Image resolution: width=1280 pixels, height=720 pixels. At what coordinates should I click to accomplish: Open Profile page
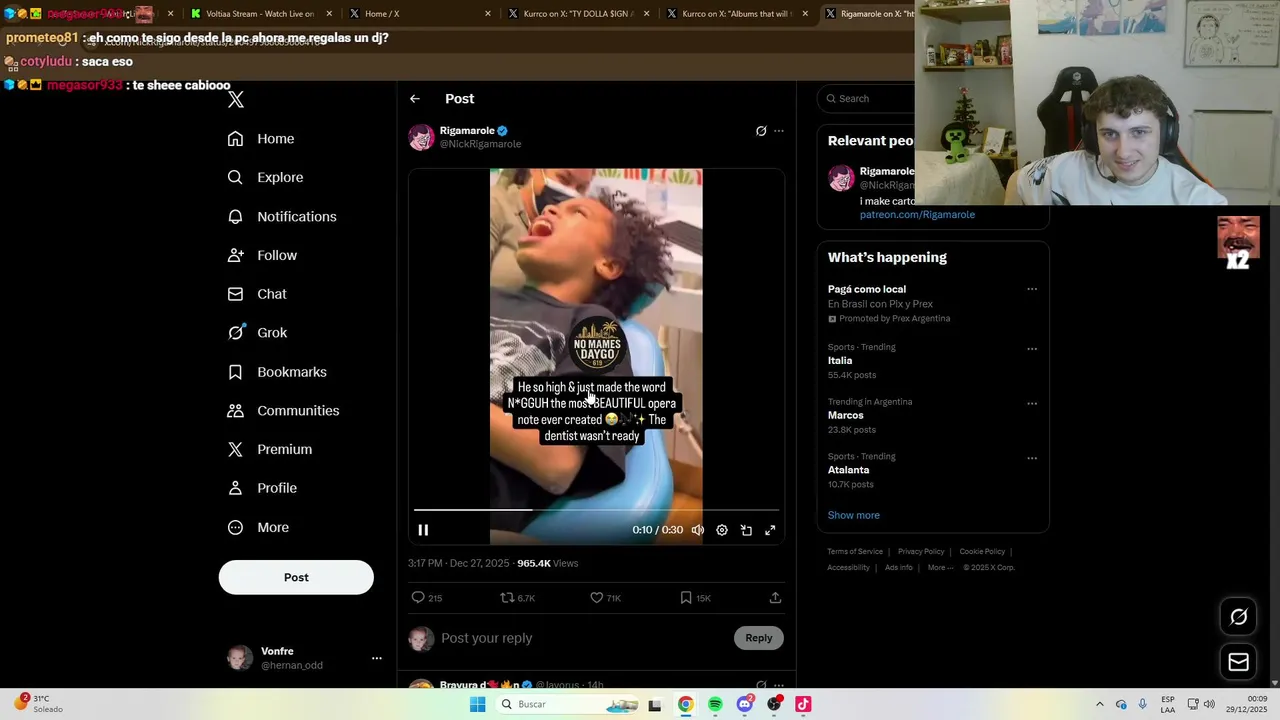263,488
